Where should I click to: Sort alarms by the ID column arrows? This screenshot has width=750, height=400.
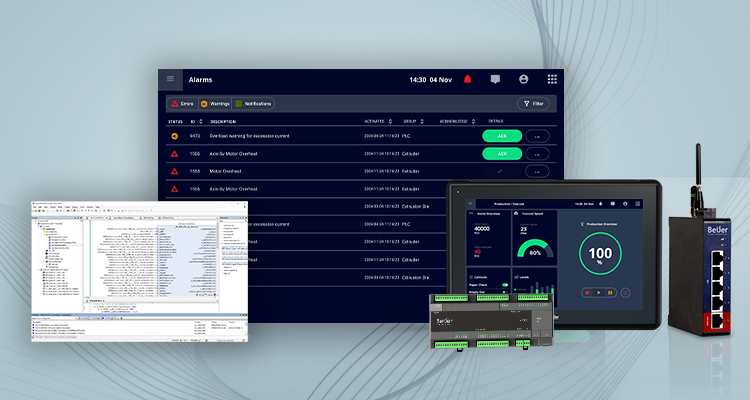200,122
